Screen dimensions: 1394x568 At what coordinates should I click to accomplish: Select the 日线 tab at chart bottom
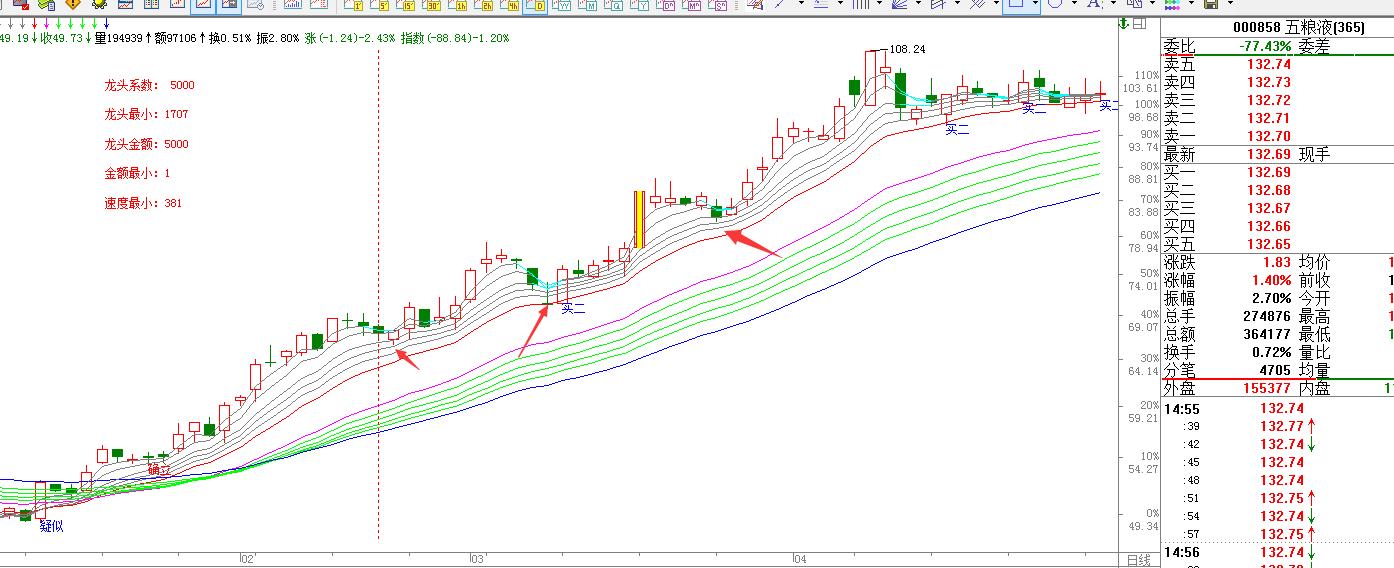tap(1138, 559)
